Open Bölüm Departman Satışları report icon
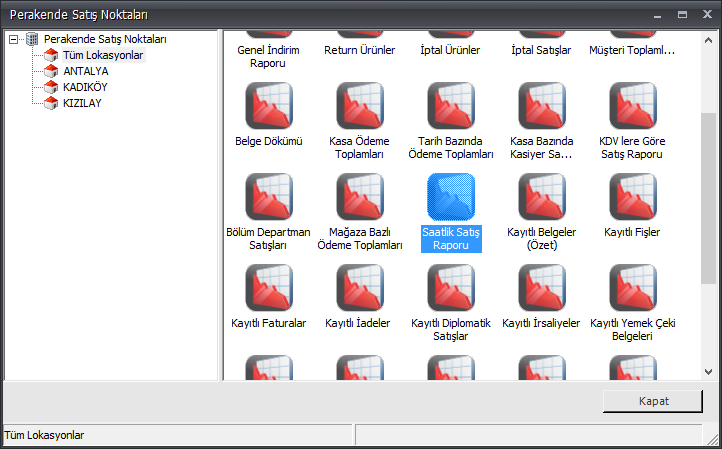This screenshot has height=449, width=722. pos(269,197)
